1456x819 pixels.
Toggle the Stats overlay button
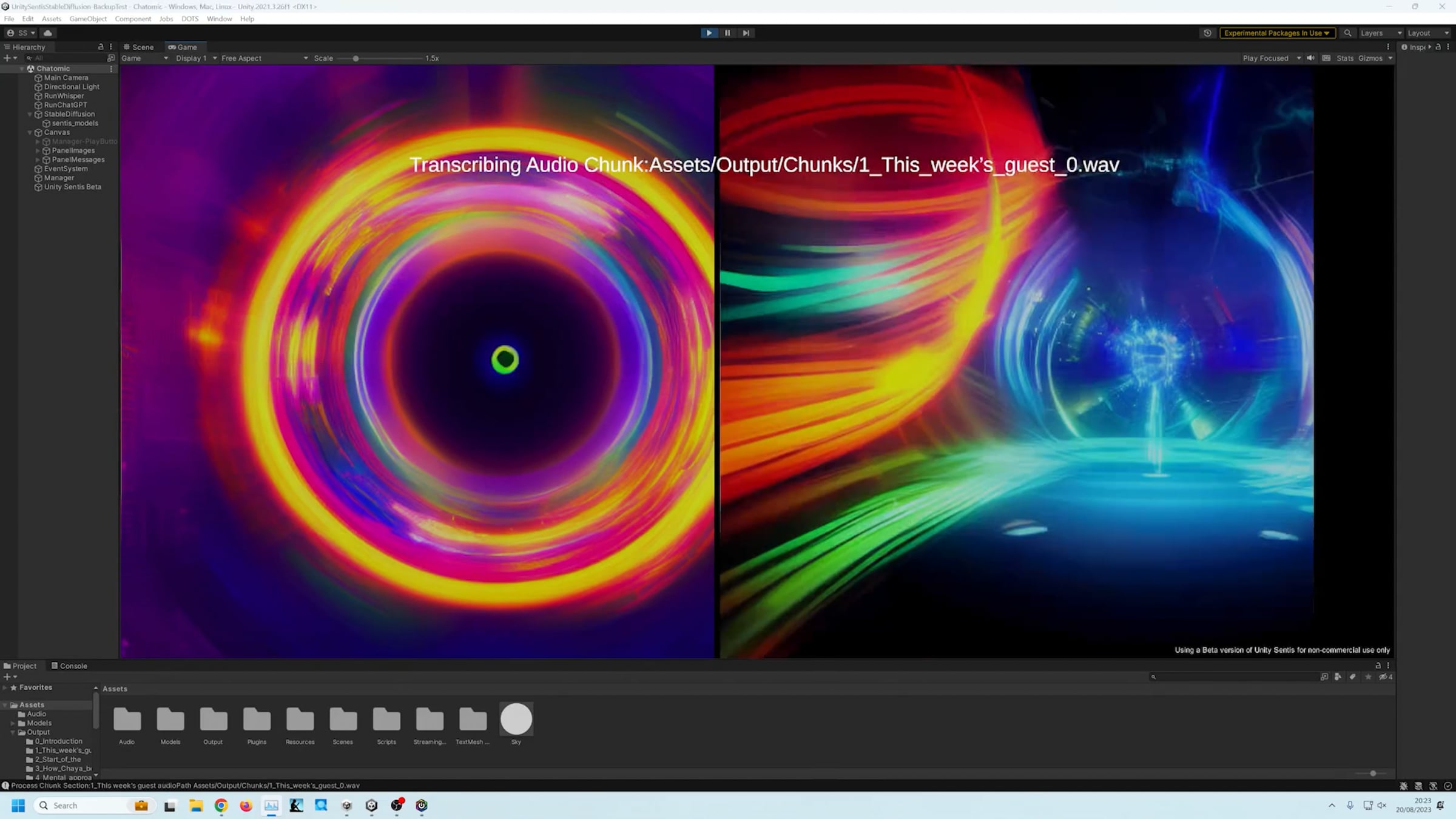(x=1344, y=58)
